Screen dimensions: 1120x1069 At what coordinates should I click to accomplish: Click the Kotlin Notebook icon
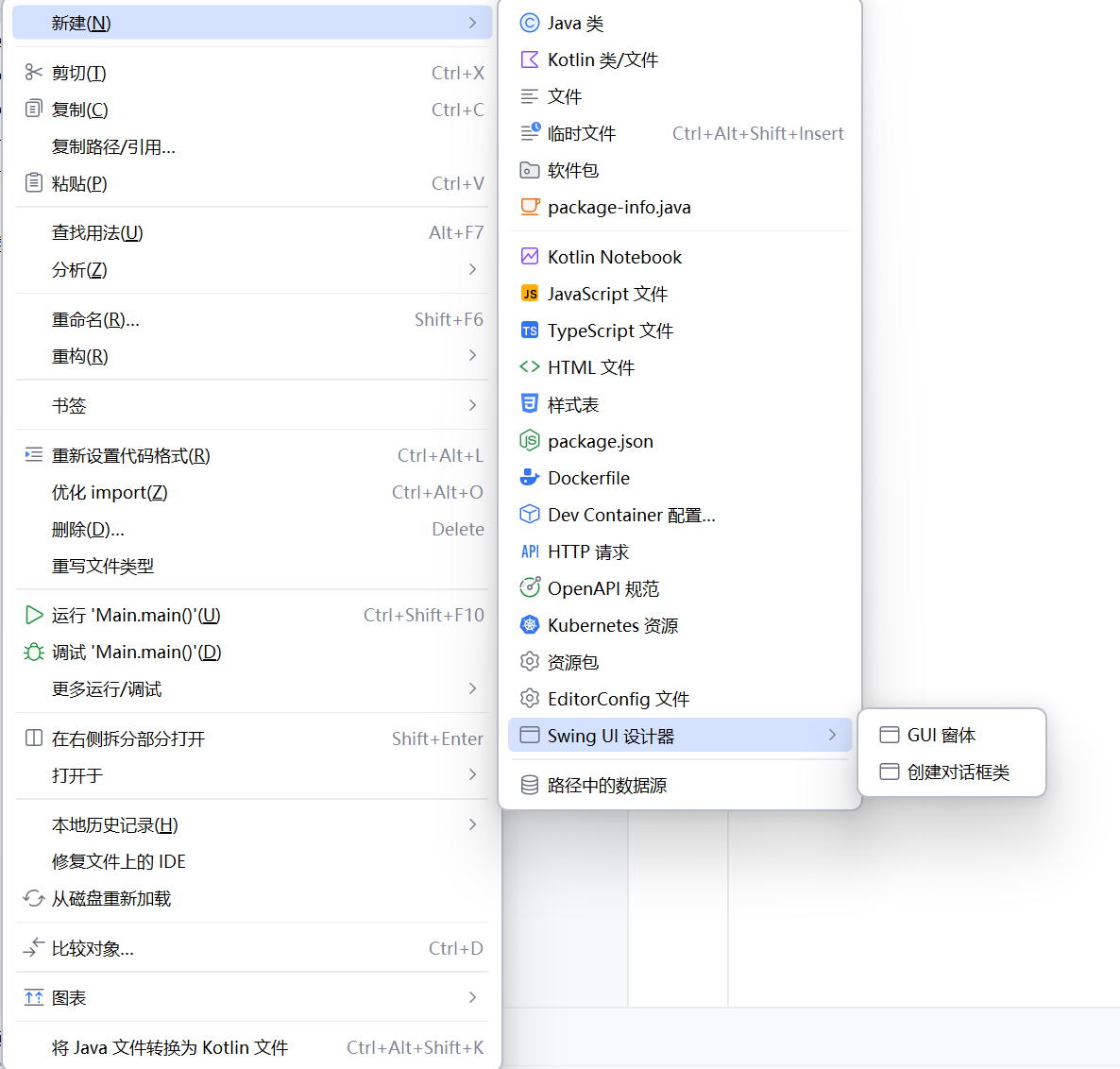(x=529, y=256)
